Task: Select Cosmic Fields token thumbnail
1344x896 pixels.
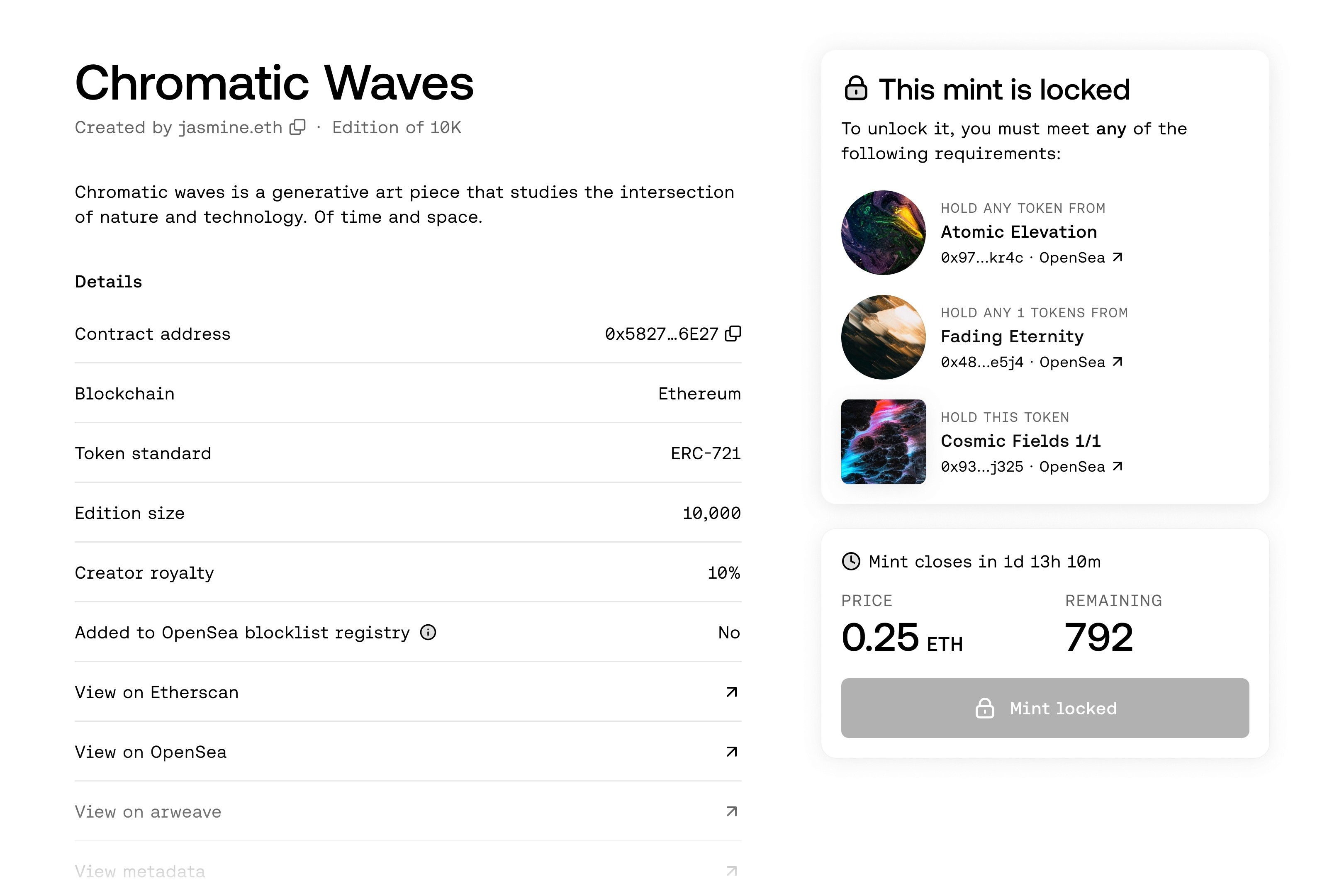Action: point(884,442)
